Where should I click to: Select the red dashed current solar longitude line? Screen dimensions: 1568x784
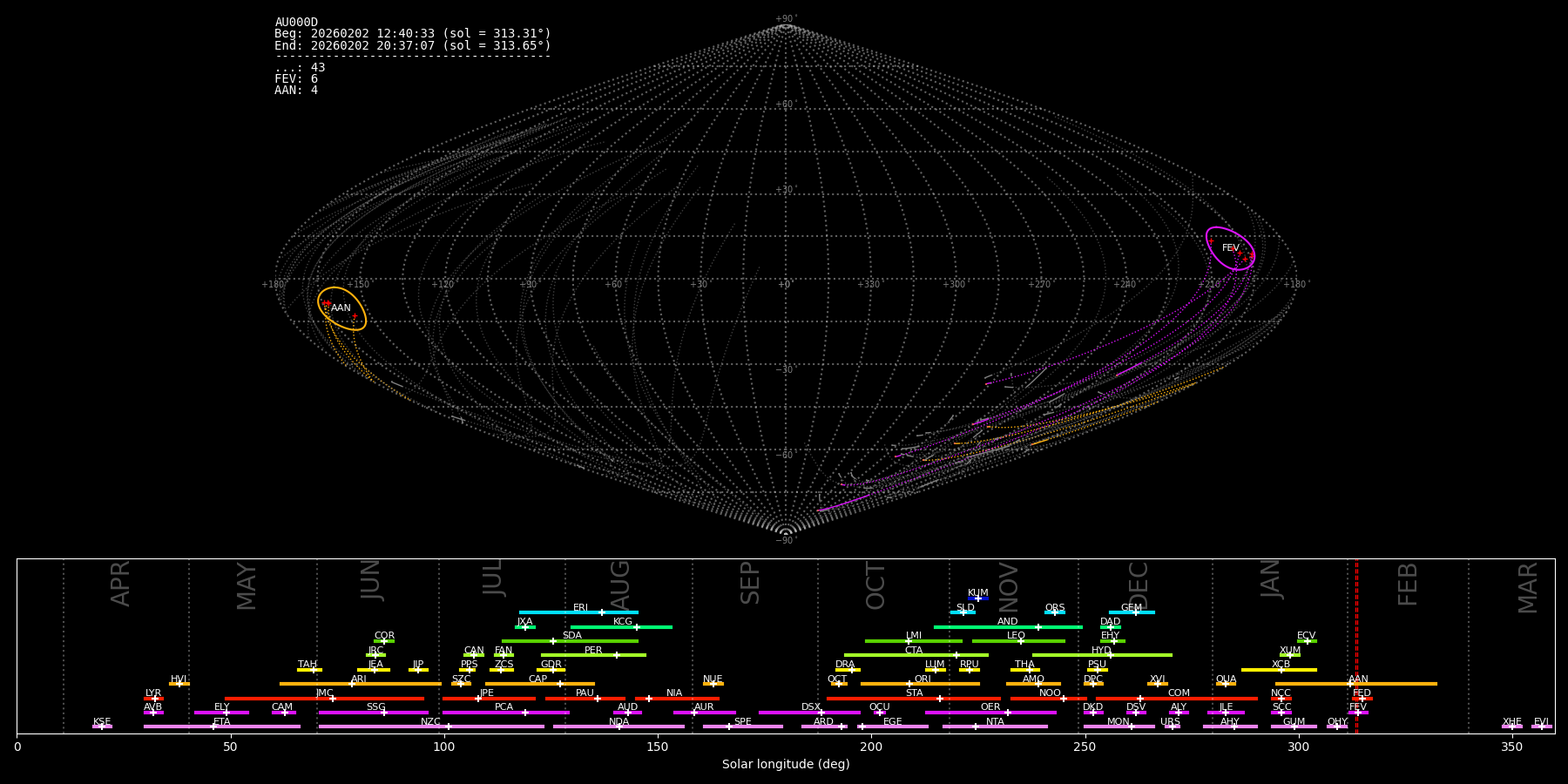point(1356,645)
